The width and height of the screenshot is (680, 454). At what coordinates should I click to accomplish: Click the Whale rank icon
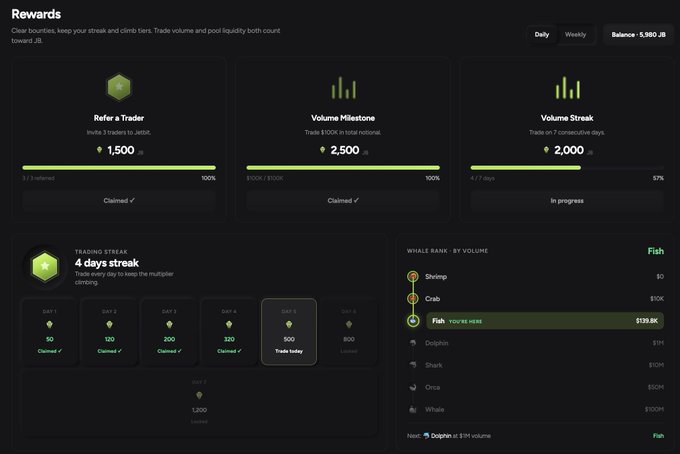pos(413,409)
